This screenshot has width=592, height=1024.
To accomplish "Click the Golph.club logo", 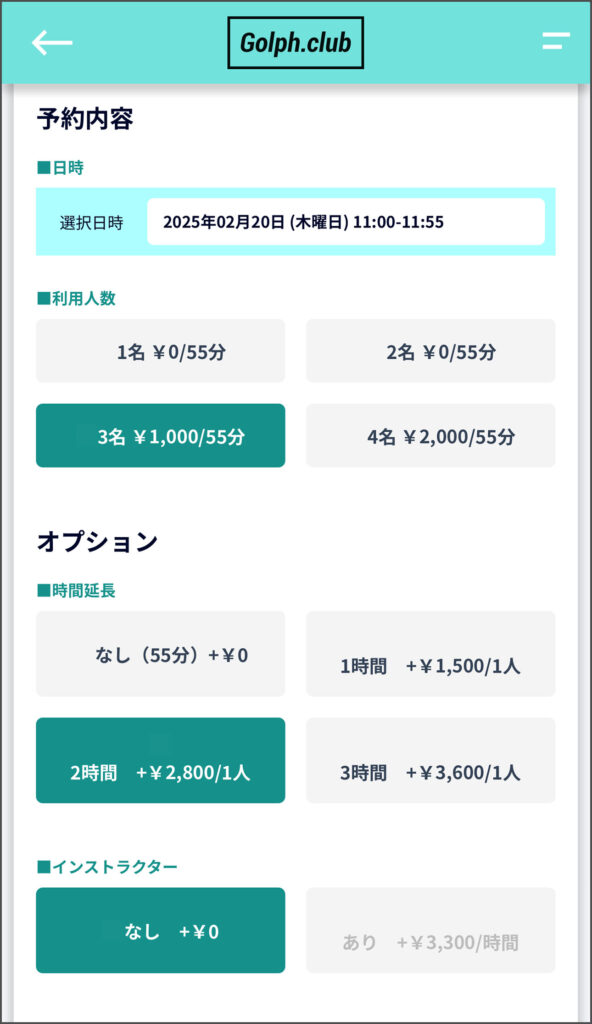I will pos(296,42).
